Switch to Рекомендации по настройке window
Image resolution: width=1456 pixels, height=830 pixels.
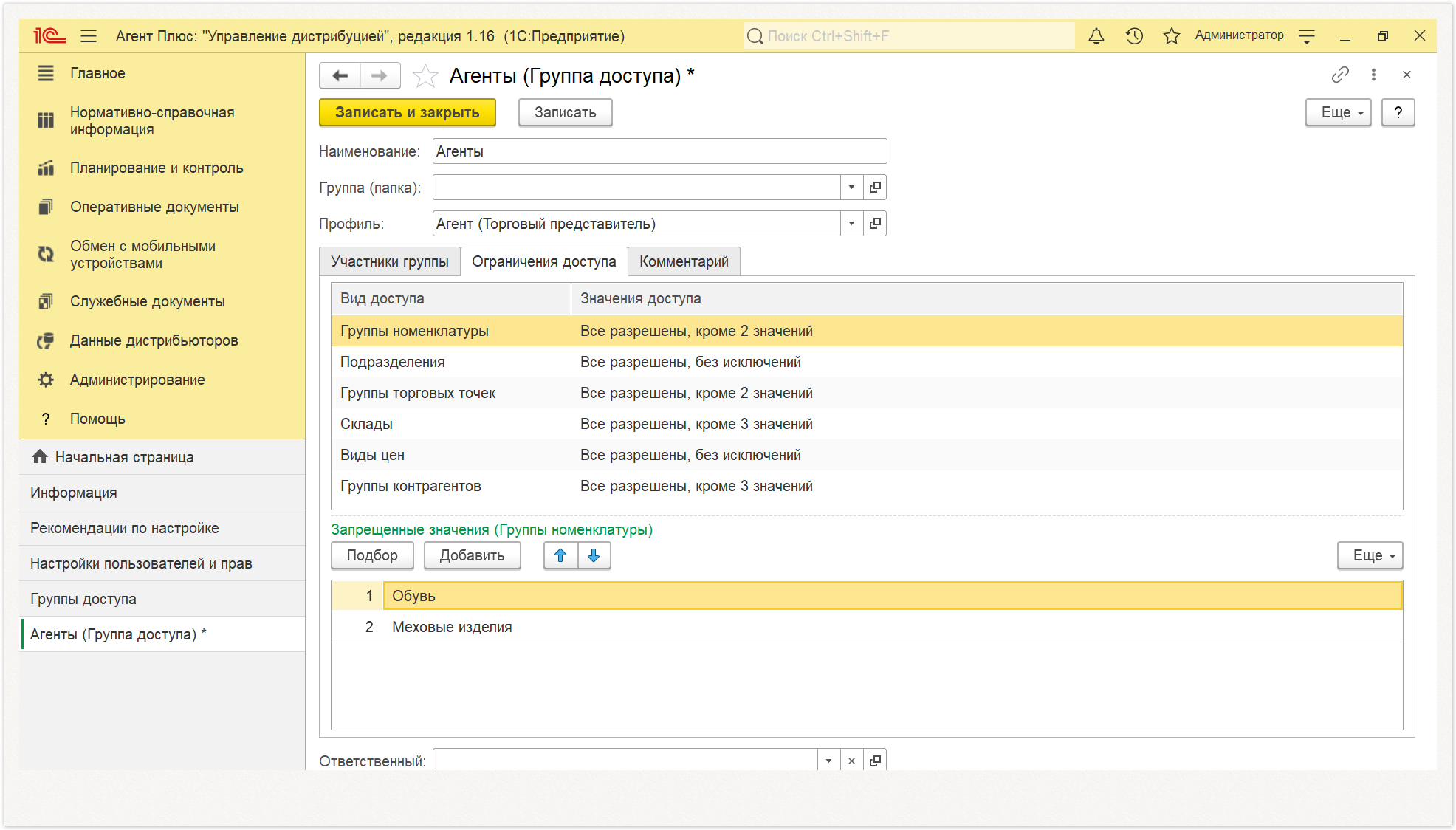[x=162, y=528]
